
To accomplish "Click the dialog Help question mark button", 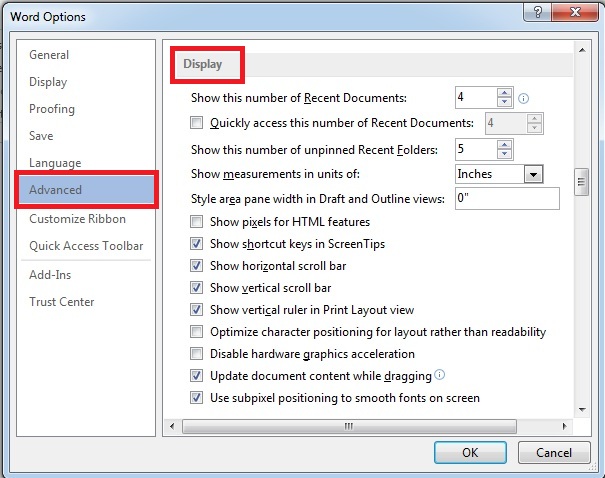I will pos(538,13).
